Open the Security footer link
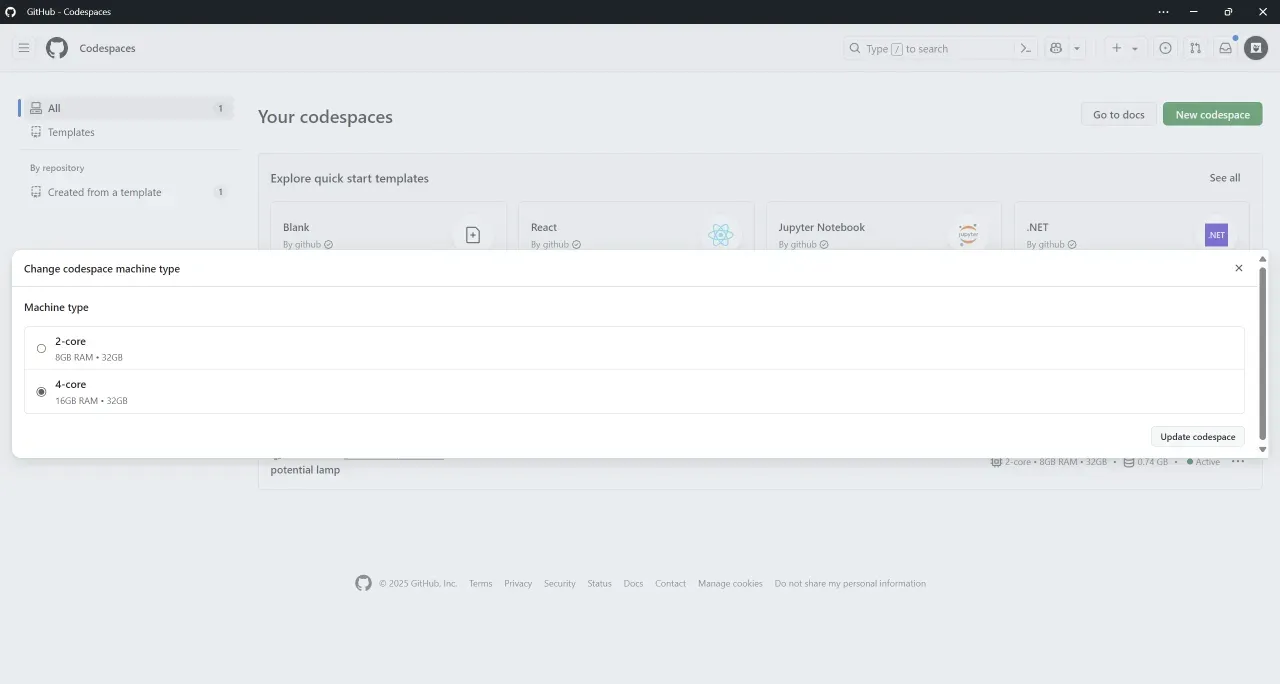This screenshot has height=684, width=1280. point(560,584)
